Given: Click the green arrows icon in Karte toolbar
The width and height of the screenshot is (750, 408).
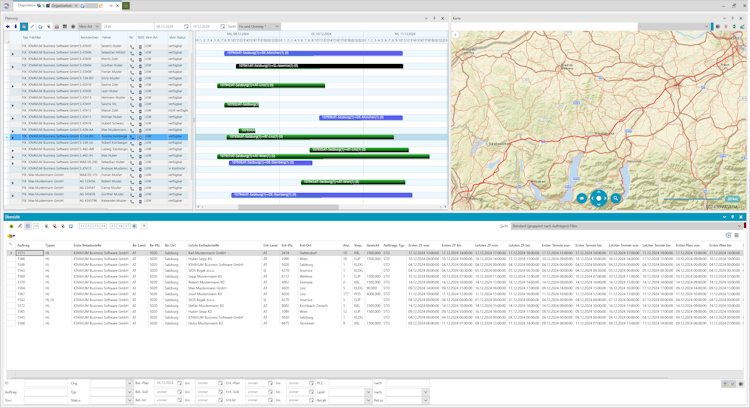Looking at the screenshot, I should pyautogui.click(x=734, y=26).
